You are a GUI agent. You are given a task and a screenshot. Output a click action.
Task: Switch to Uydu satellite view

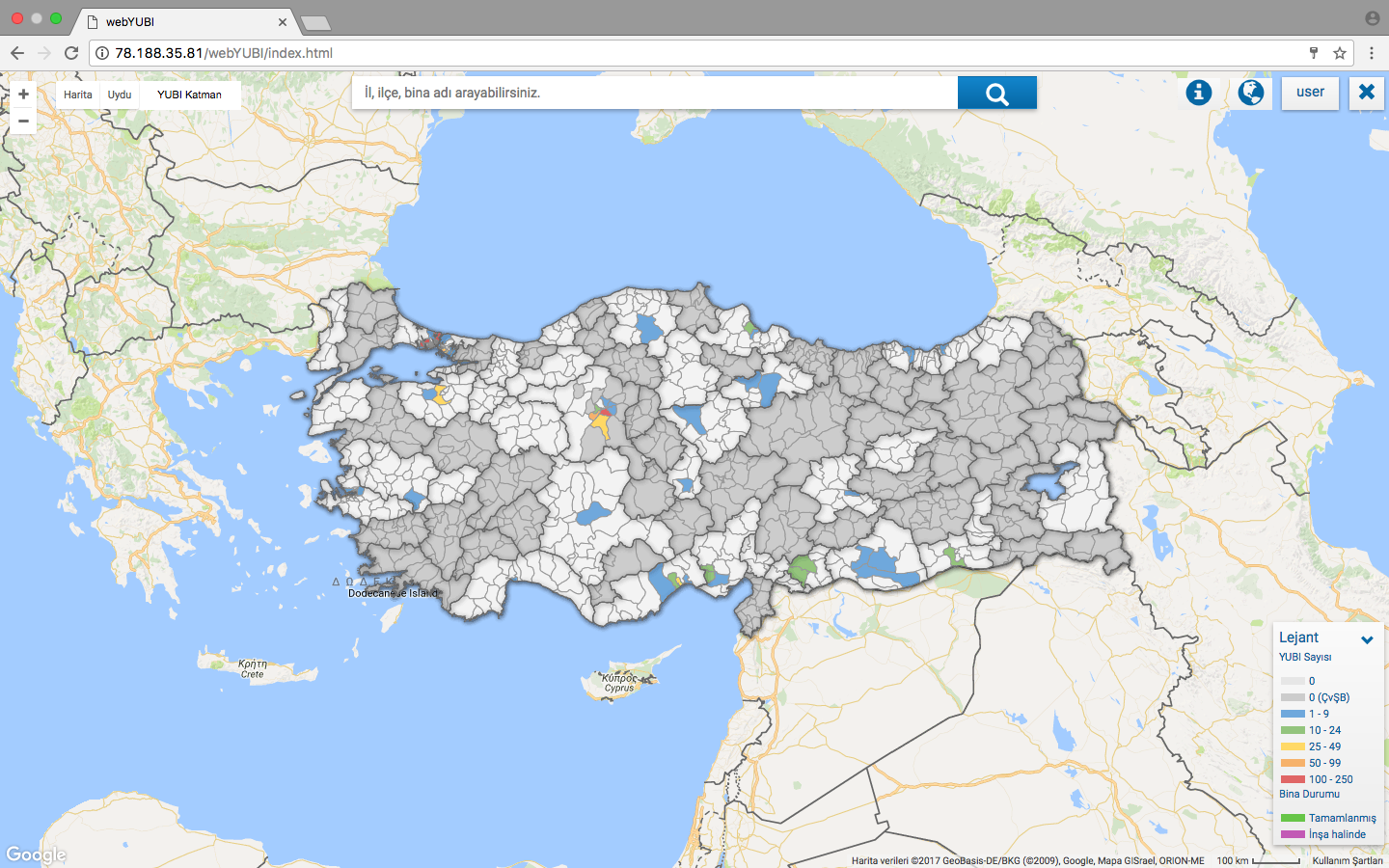120,95
